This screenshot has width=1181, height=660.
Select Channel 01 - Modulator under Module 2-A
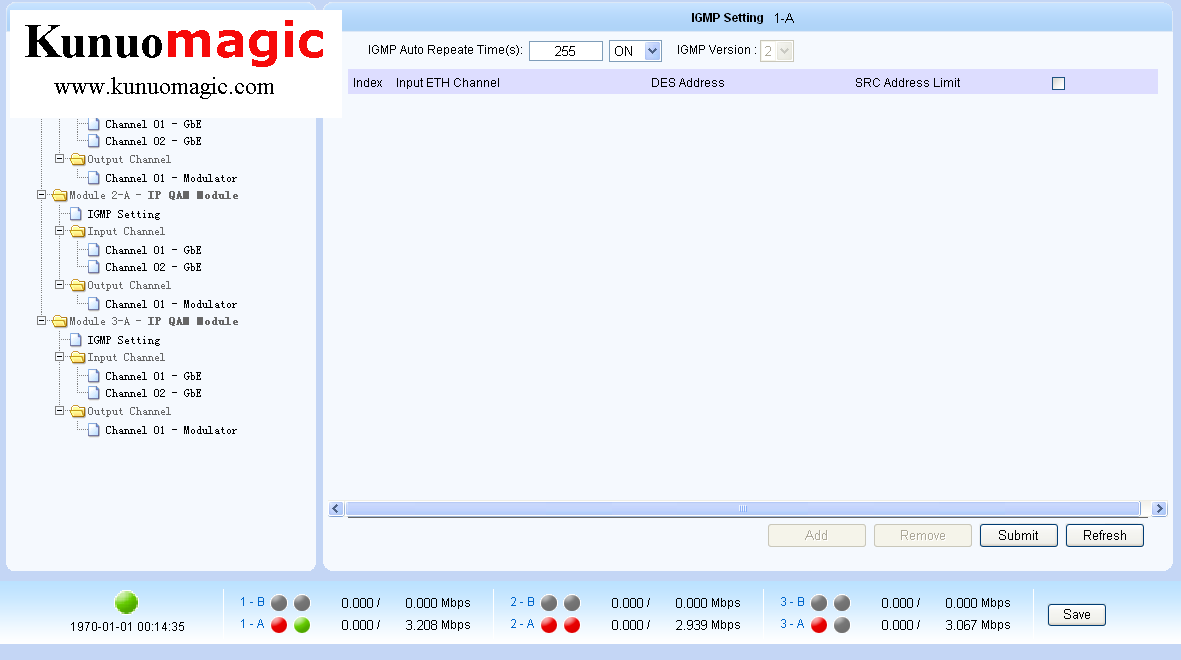(x=171, y=304)
